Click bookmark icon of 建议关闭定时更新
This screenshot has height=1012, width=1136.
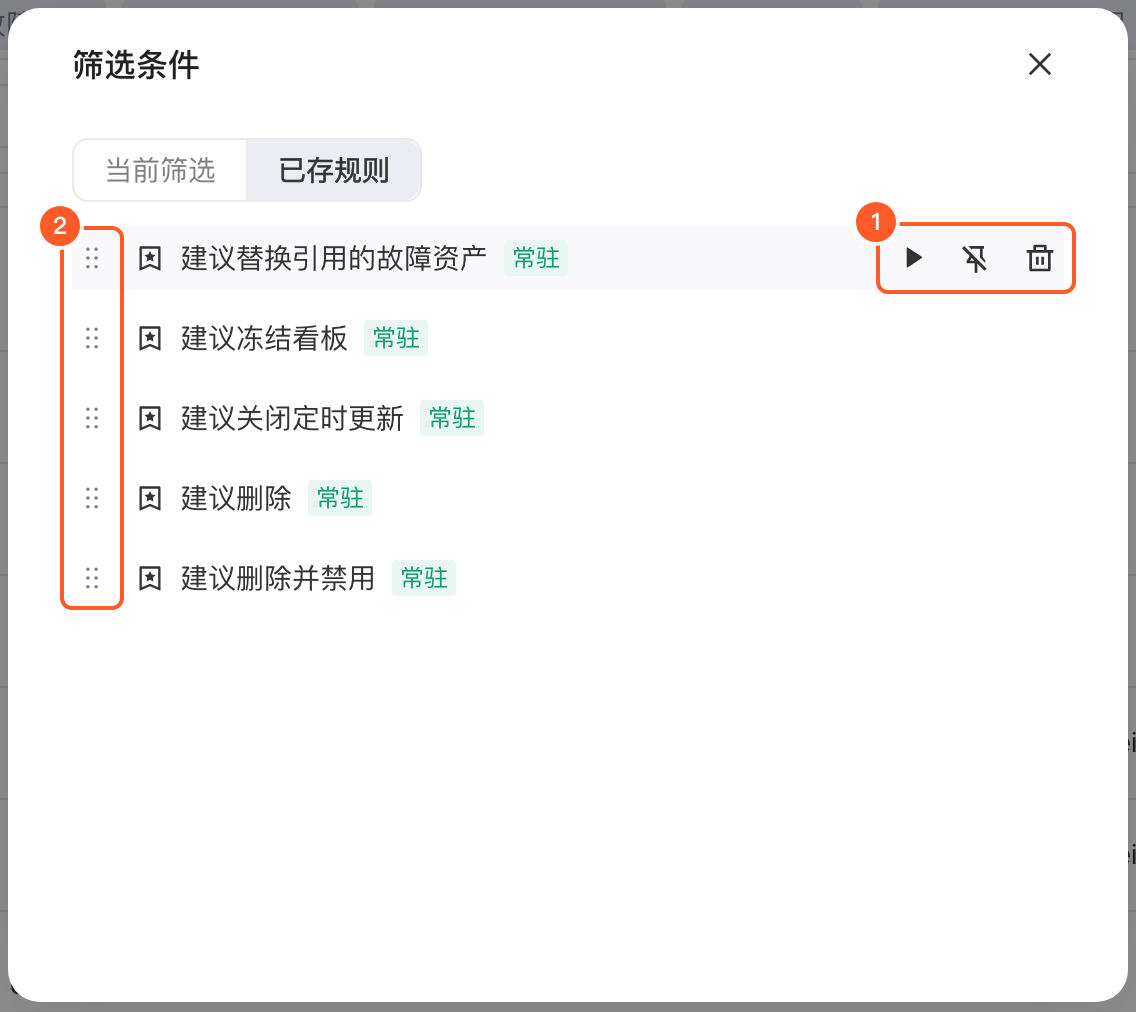tap(150, 418)
